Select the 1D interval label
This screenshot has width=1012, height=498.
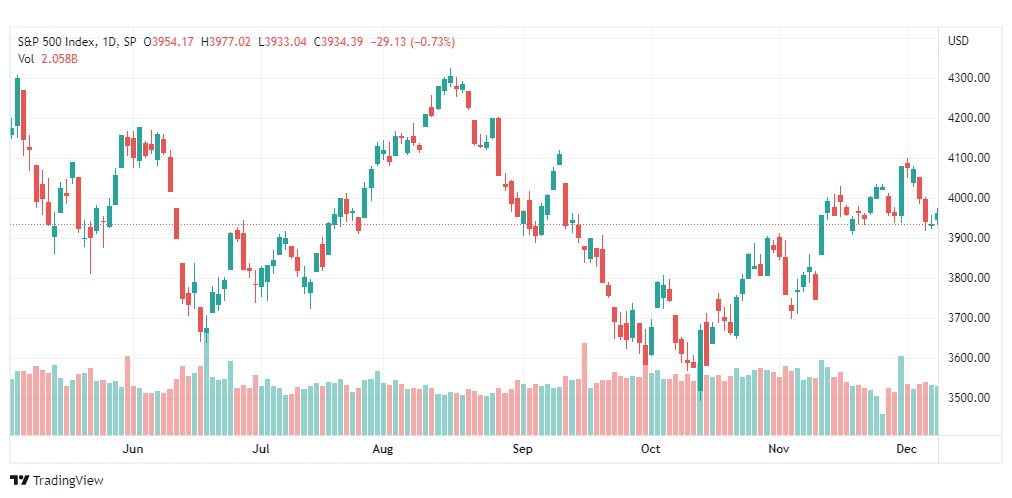point(110,42)
